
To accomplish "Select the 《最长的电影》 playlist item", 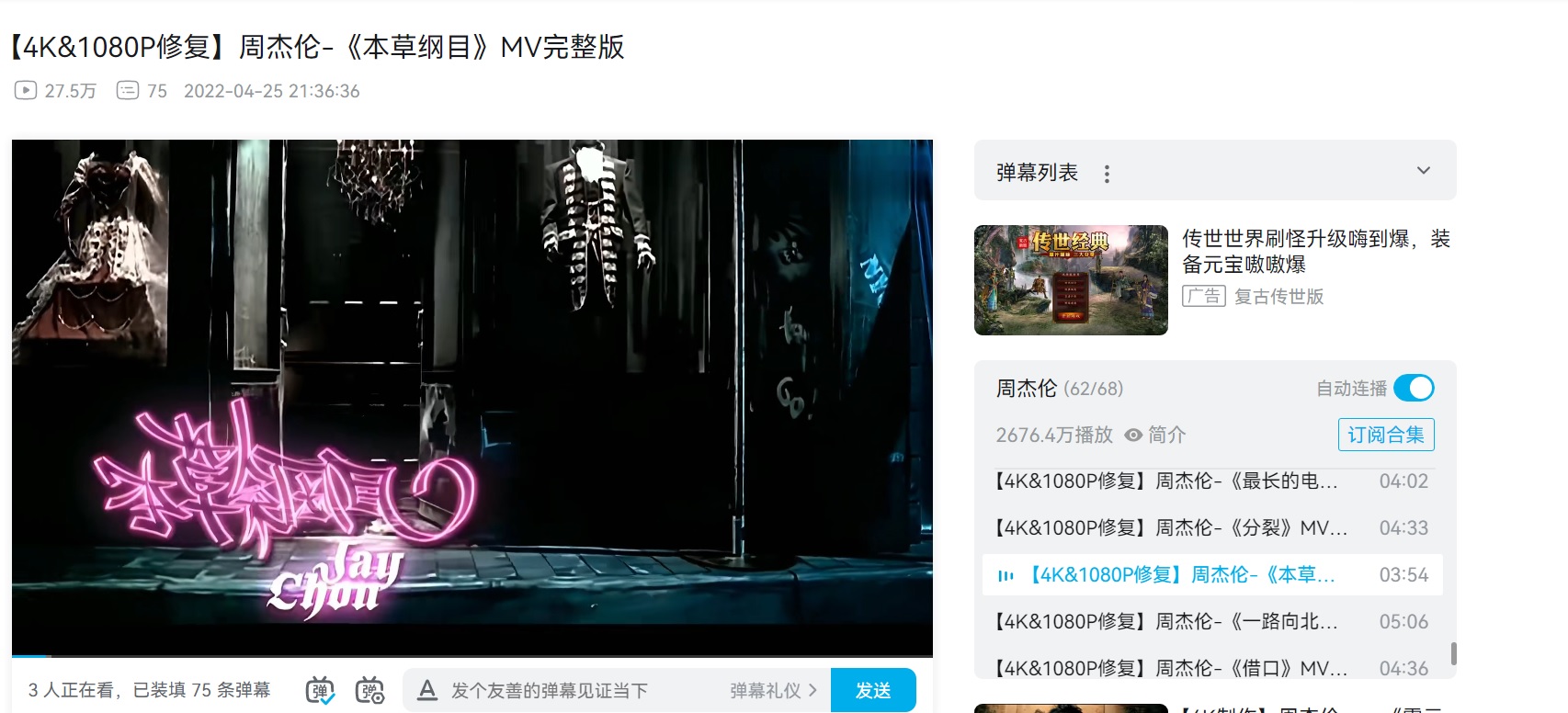I will click(x=1212, y=481).
